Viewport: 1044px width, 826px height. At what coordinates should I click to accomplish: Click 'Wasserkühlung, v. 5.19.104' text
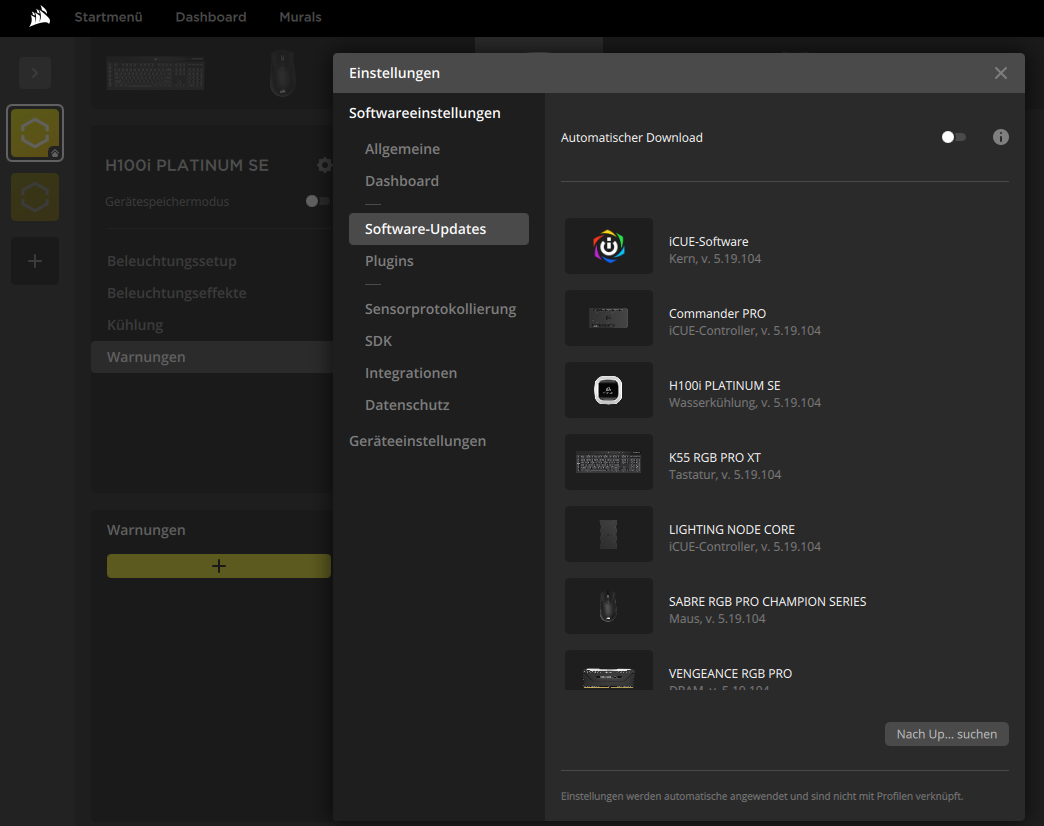[x=744, y=403]
